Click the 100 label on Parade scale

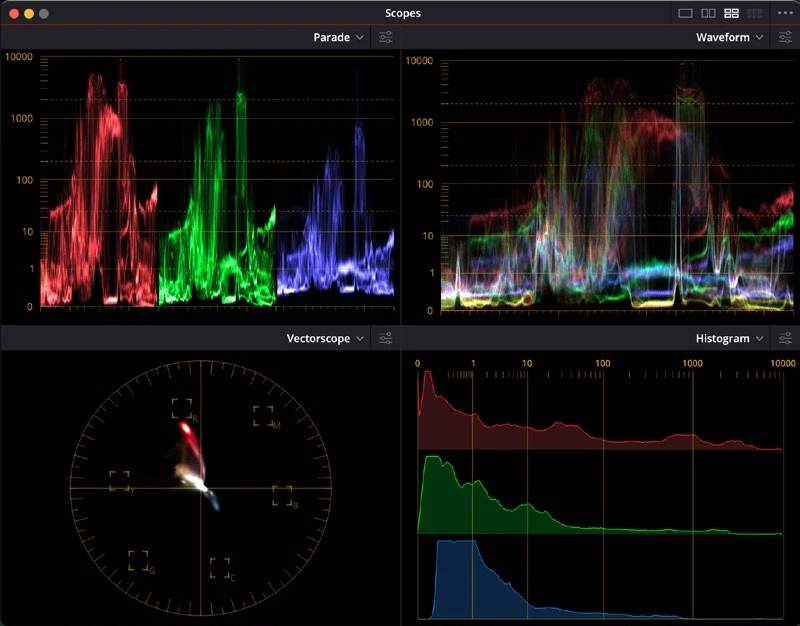pyautogui.click(x=24, y=180)
